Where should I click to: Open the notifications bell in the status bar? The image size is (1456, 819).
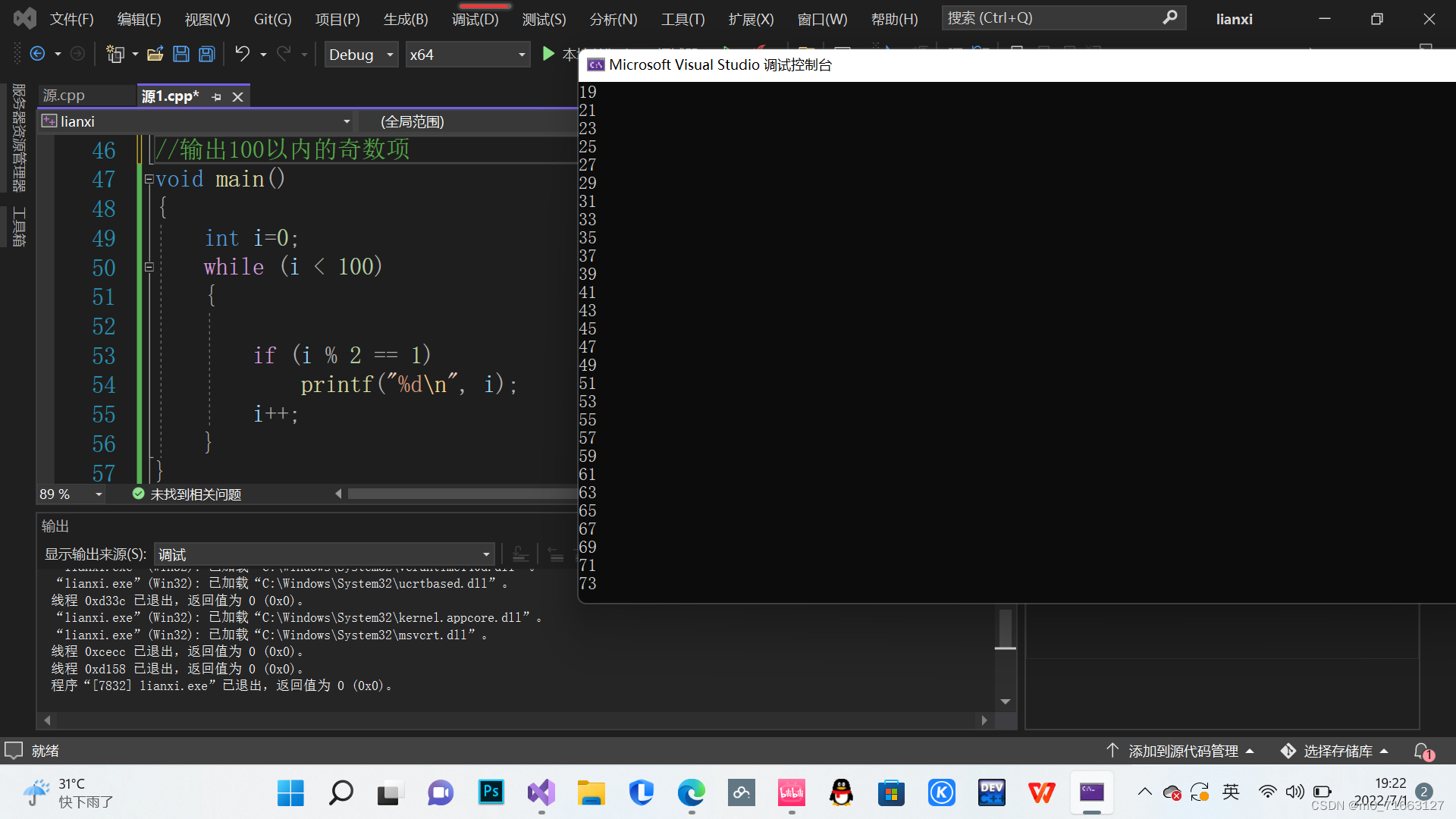(1423, 751)
